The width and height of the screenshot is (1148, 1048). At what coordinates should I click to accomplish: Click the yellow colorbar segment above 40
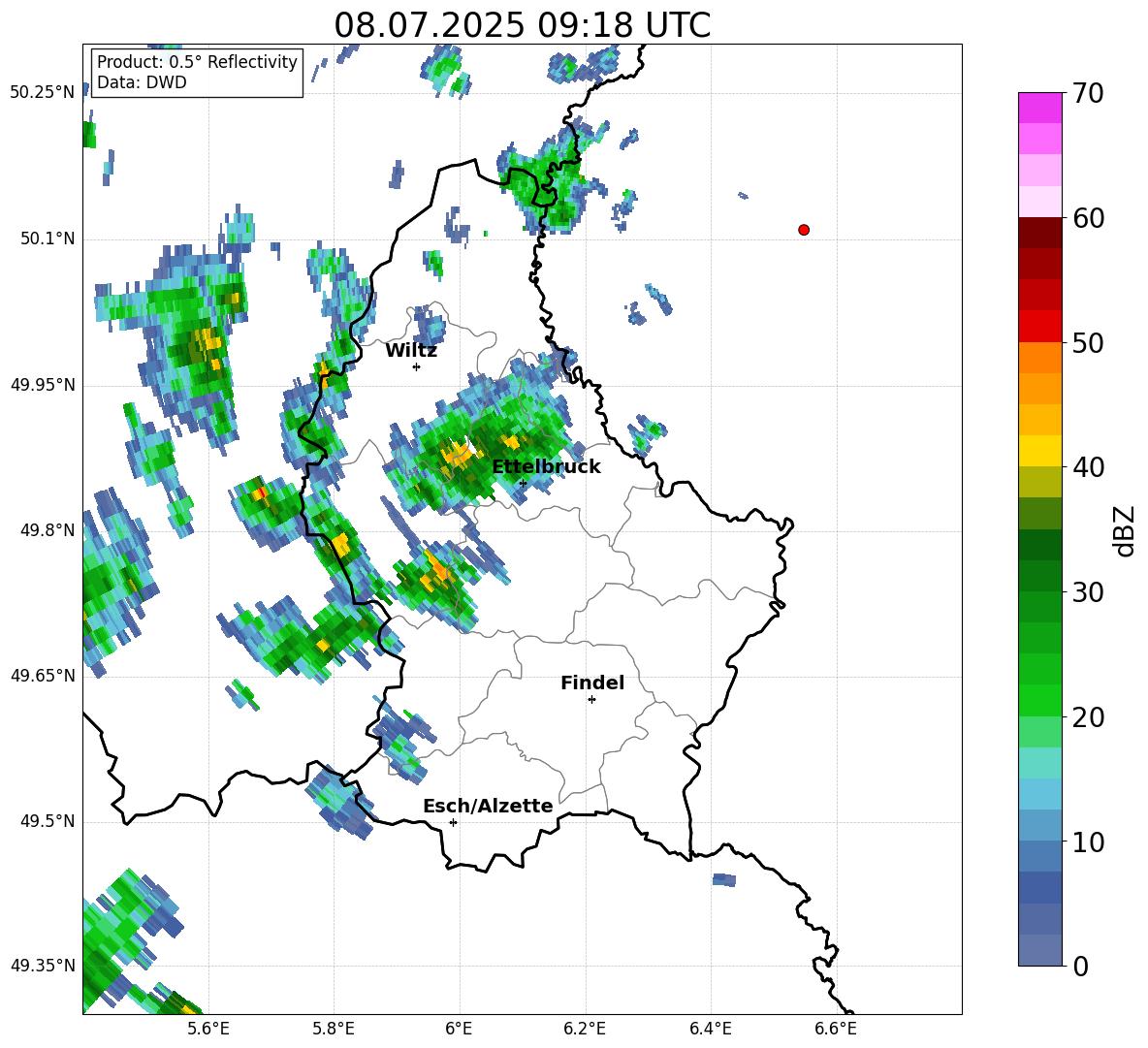click(x=1040, y=451)
